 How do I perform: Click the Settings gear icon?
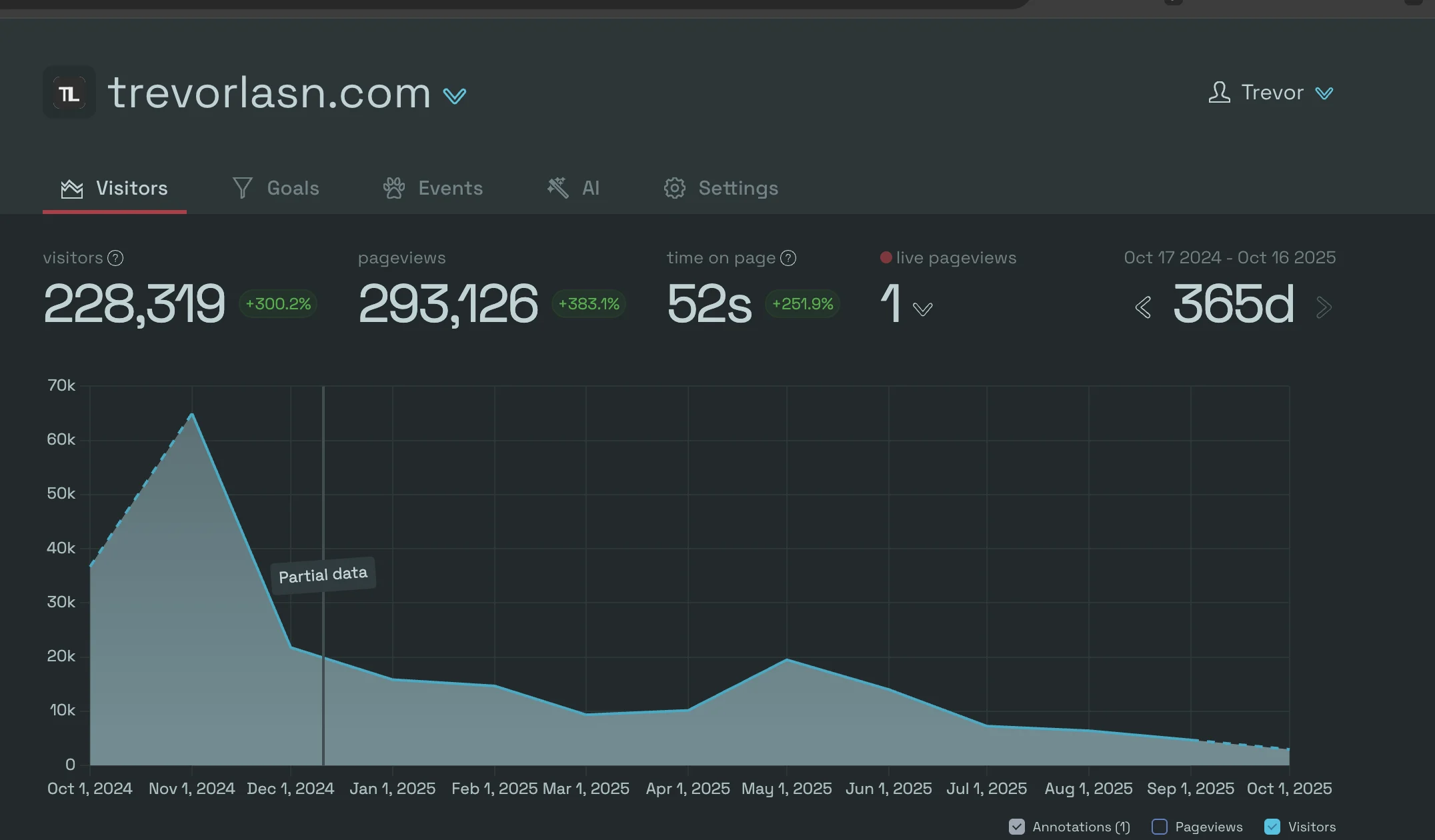[x=674, y=188]
